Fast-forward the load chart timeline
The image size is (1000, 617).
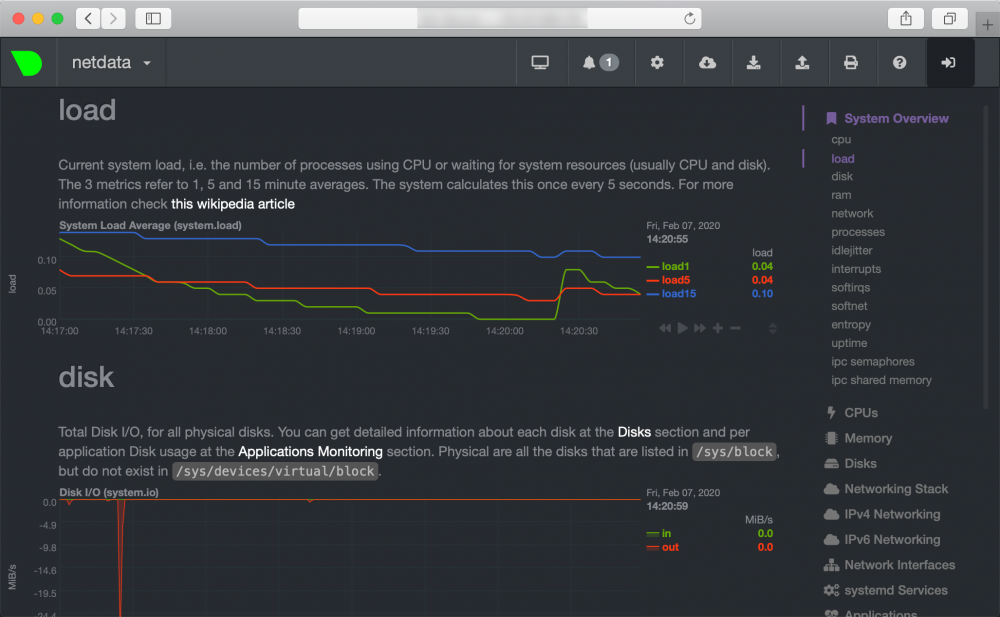click(x=700, y=328)
